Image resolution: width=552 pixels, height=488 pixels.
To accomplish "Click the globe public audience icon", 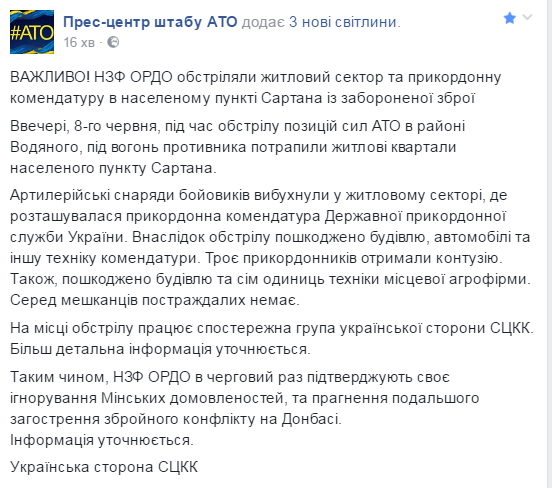I will tap(113, 42).
